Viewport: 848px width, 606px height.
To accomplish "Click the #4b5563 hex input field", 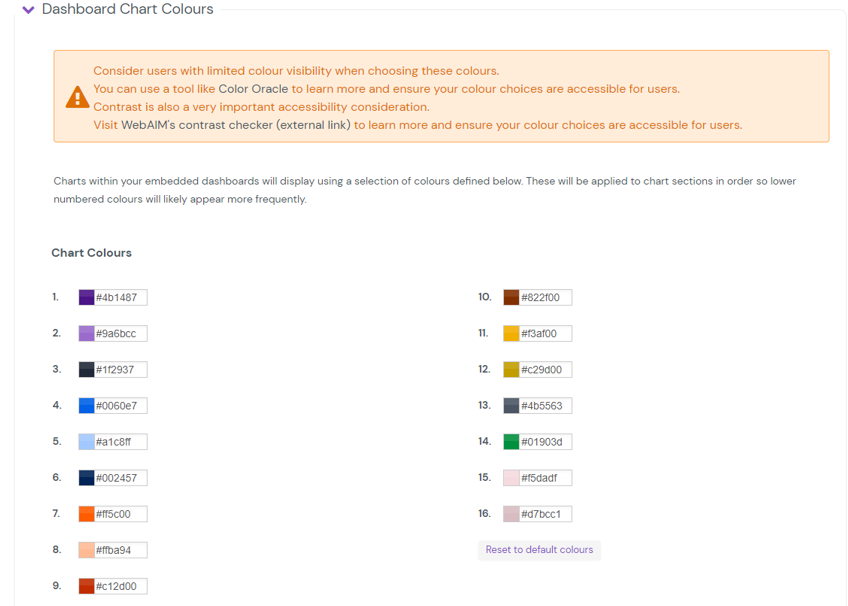I will tap(545, 406).
